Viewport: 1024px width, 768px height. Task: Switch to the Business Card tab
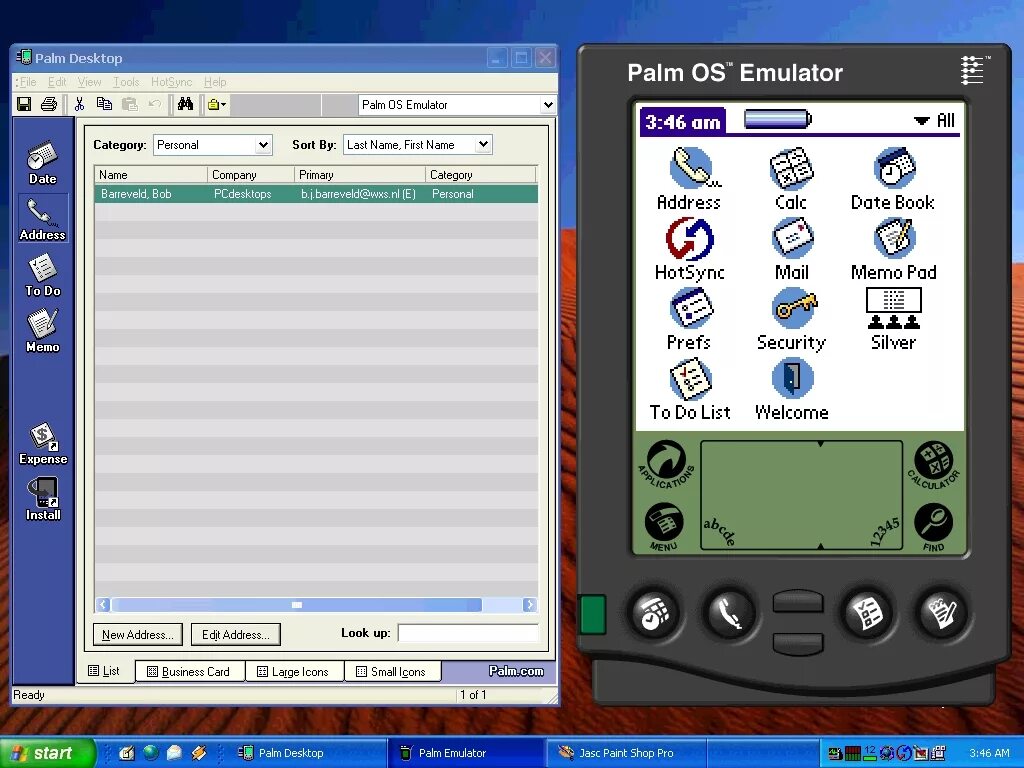coord(189,671)
